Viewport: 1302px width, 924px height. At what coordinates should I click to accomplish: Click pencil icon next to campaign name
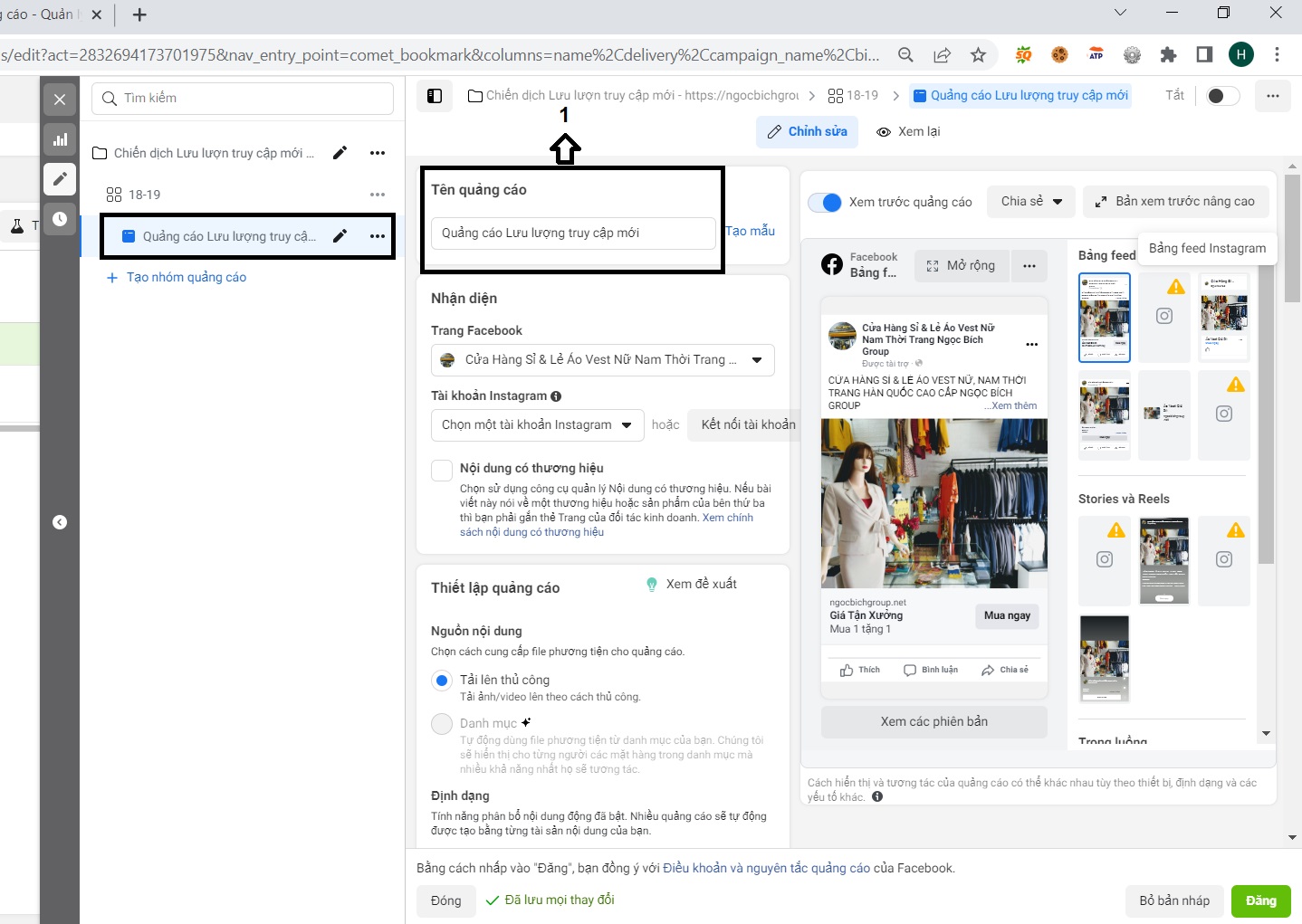tap(340, 153)
